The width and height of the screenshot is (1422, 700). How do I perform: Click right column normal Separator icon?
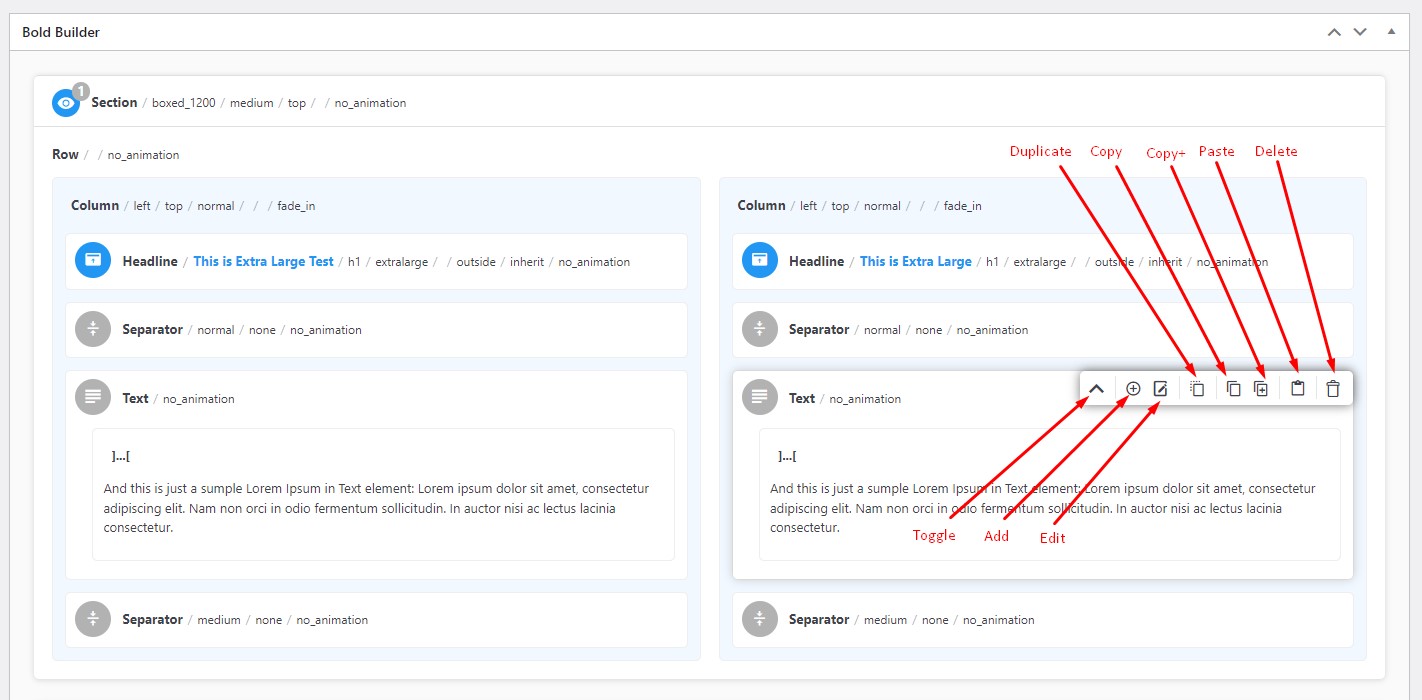760,329
